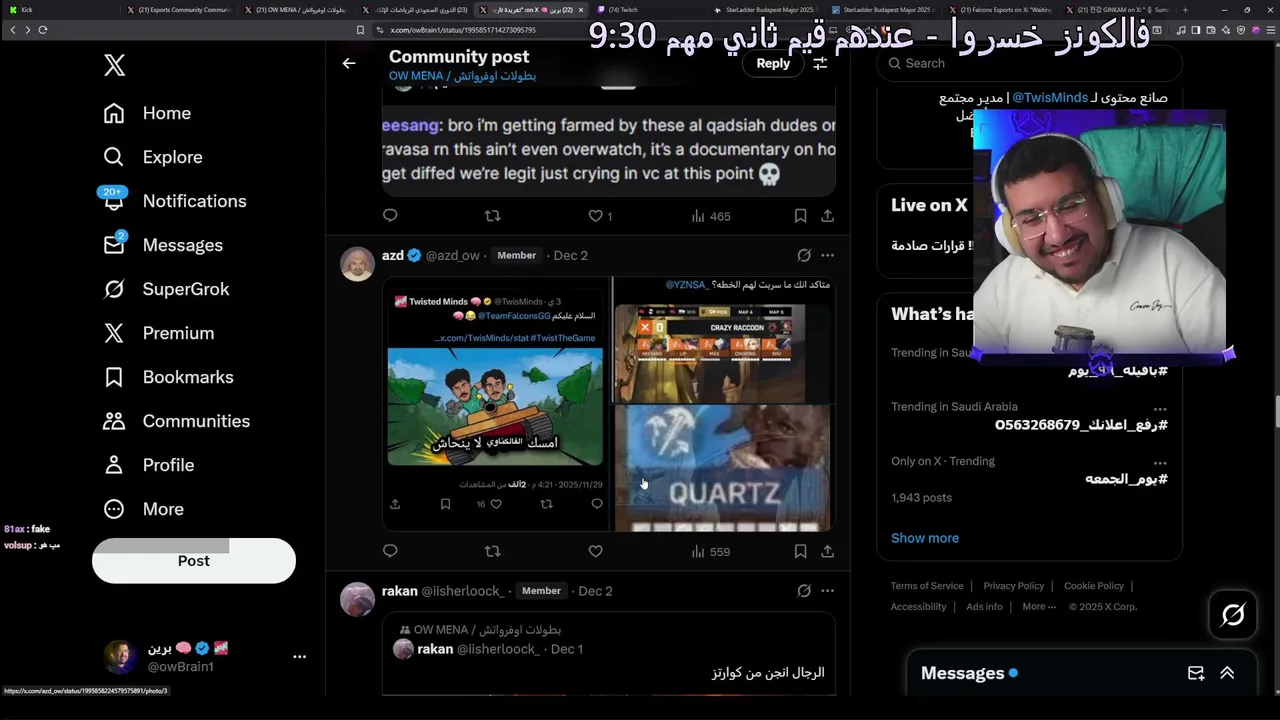Open the @TwisMinds mention link
The height and width of the screenshot is (720, 1280).
pos(1050,97)
